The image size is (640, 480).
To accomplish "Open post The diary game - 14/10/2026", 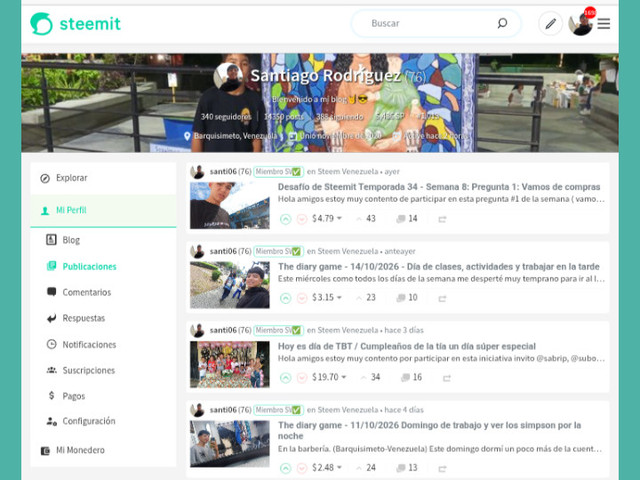I will point(439,267).
